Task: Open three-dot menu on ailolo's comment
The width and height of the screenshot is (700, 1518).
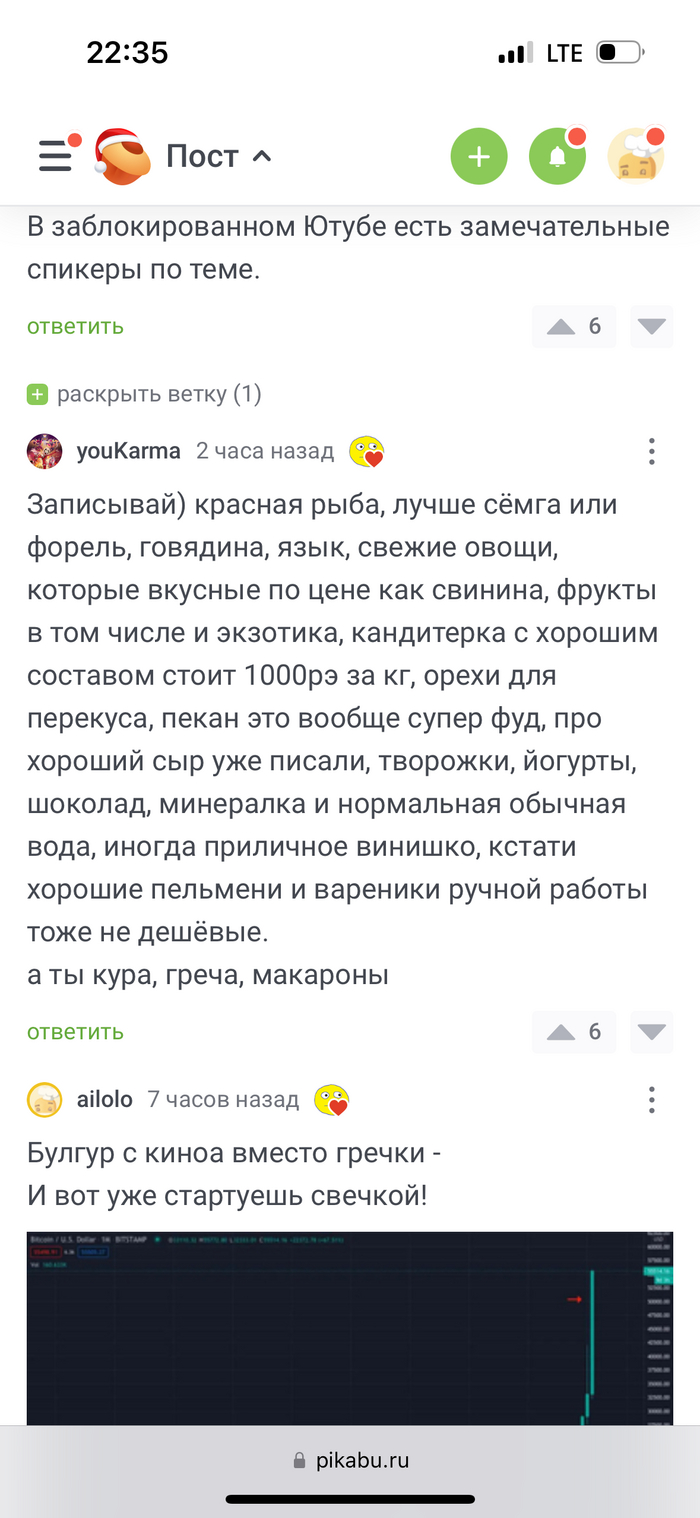Action: pos(652,1100)
